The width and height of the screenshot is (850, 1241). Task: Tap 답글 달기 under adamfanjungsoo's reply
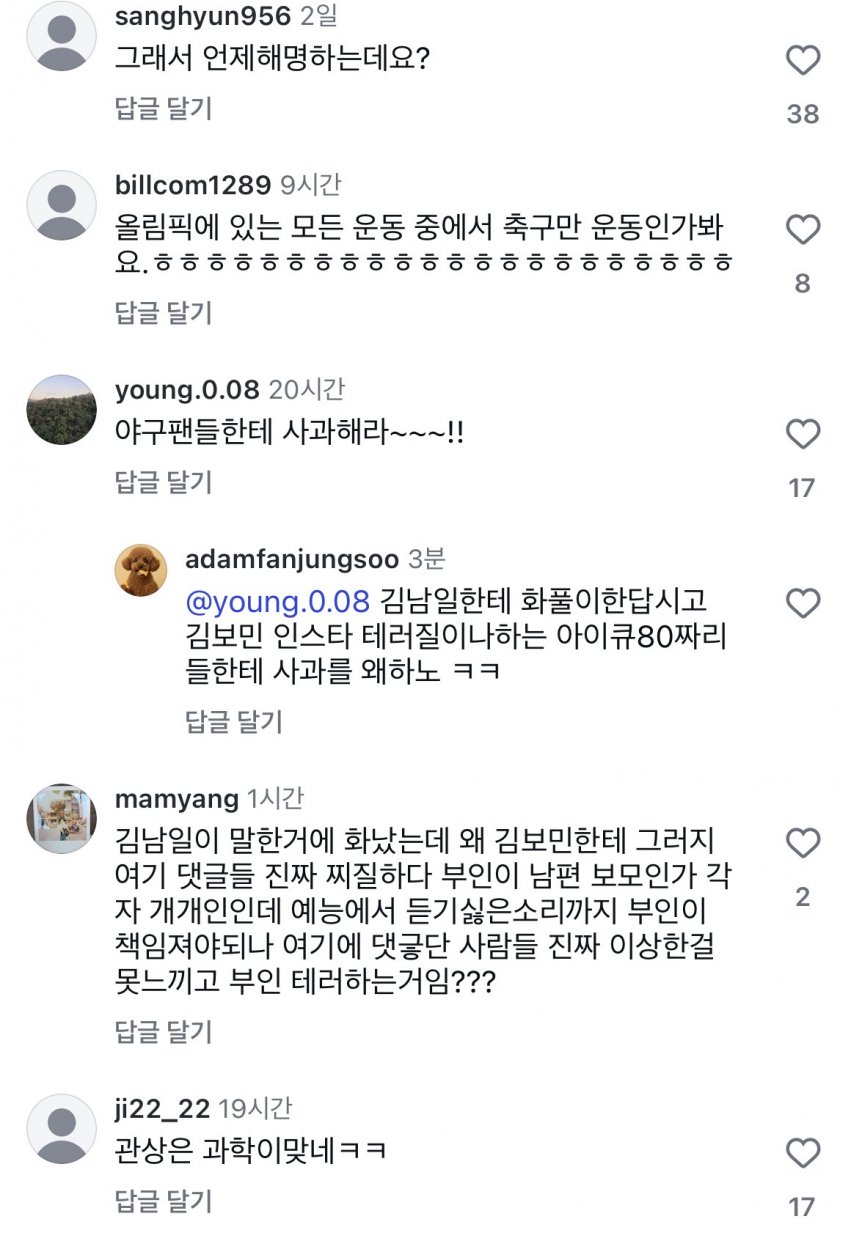234,721
